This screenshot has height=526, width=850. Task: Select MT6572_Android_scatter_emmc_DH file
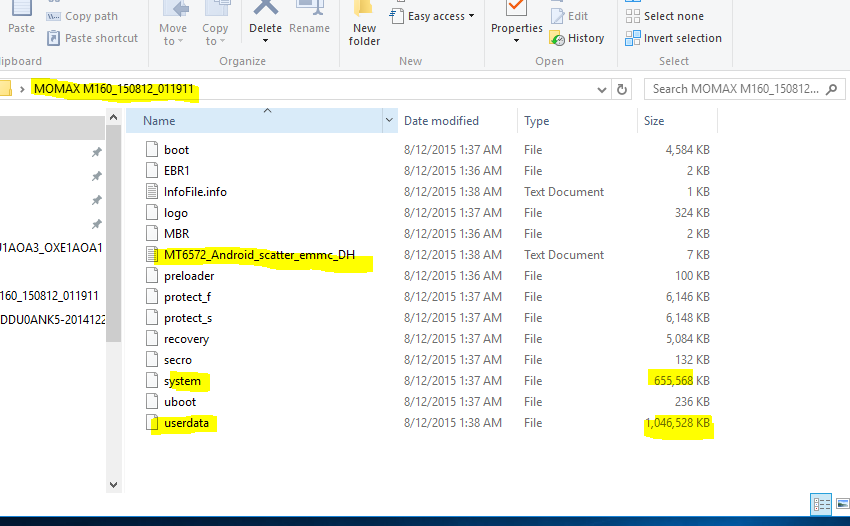point(259,255)
